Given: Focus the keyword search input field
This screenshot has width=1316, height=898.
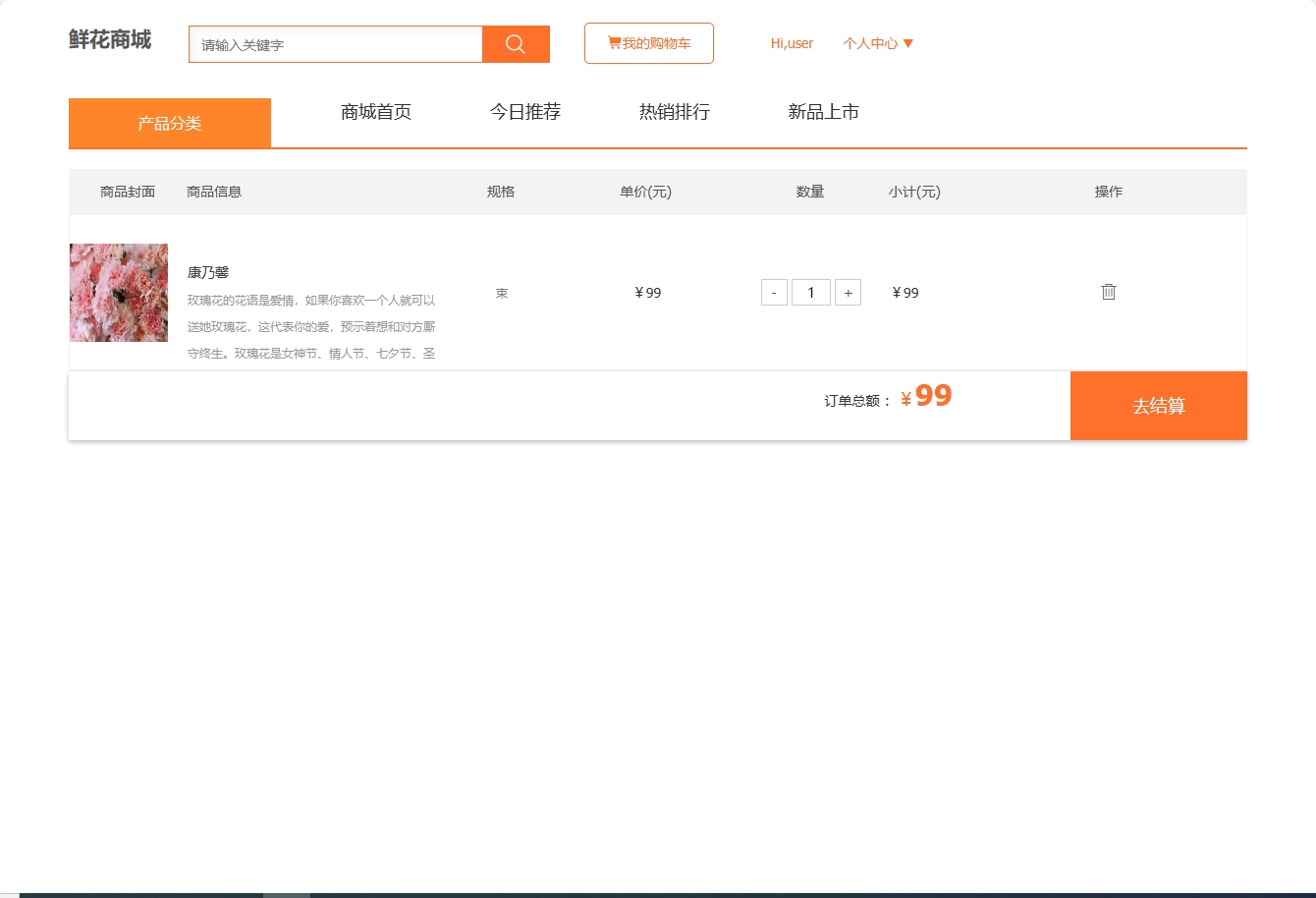Looking at the screenshot, I should [x=335, y=44].
